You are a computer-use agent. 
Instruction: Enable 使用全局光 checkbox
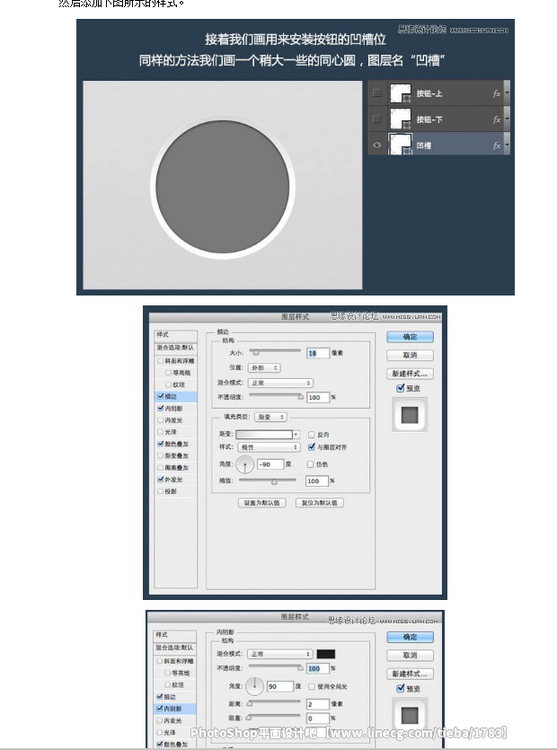coord(311,686)
